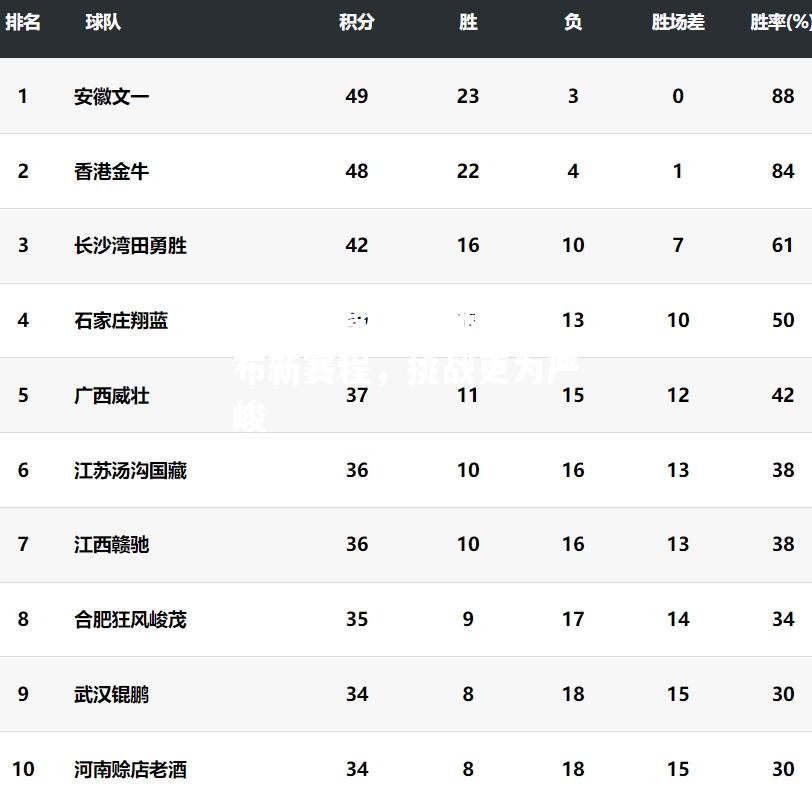Image resolution: width=812 pixels, height=796 pixels.
Task: Open the 广西威壮 team entry
Action: coord(111,396)
